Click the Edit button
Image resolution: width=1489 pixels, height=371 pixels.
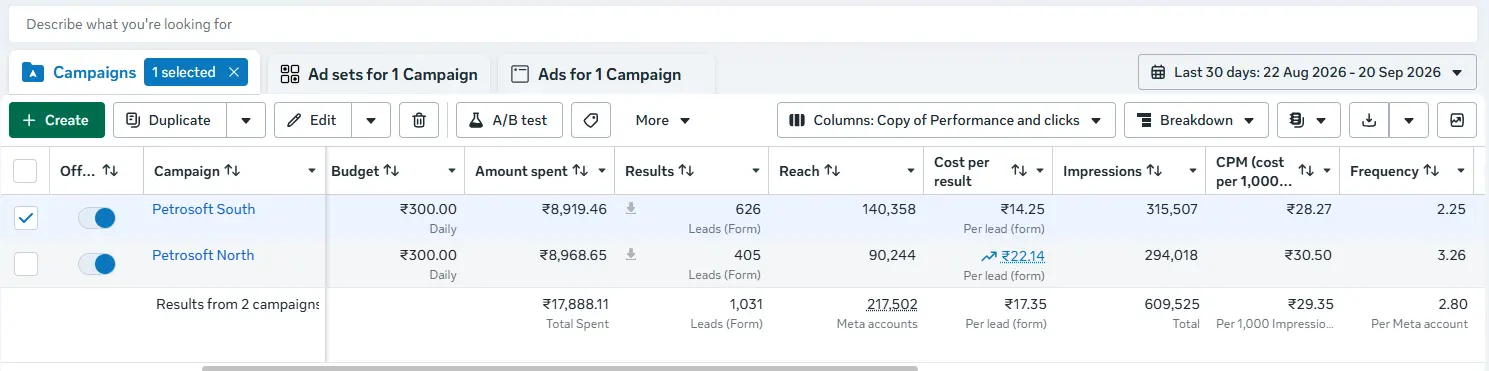point(312,120)
